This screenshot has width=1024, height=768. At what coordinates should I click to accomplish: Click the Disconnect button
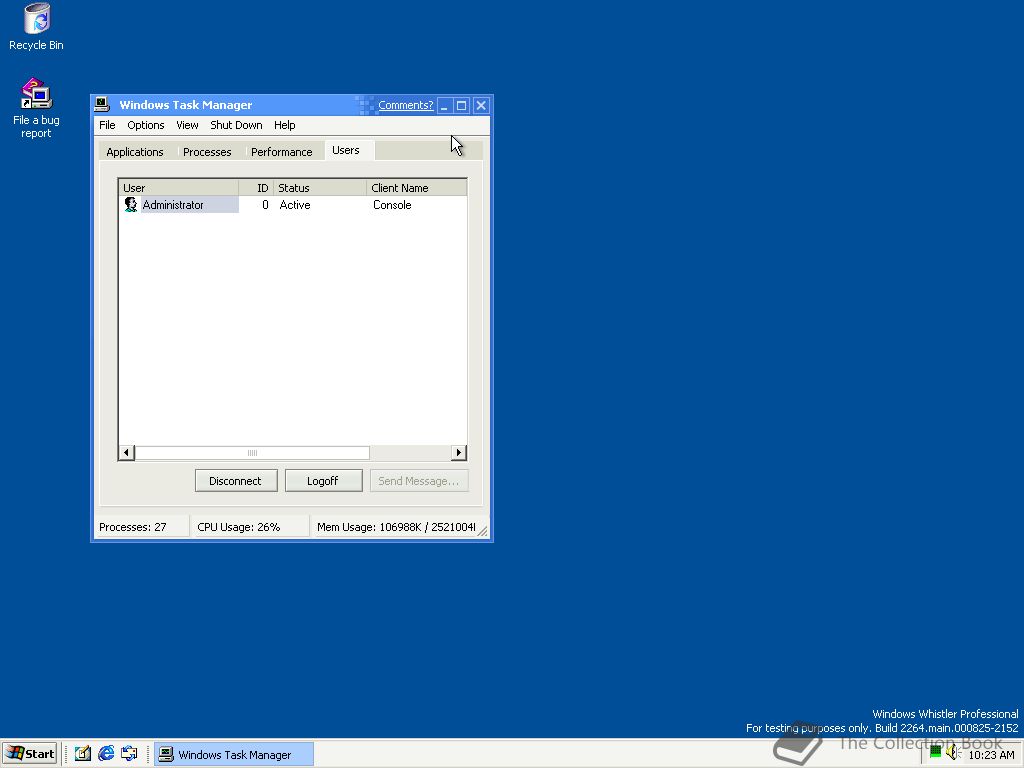236,481
